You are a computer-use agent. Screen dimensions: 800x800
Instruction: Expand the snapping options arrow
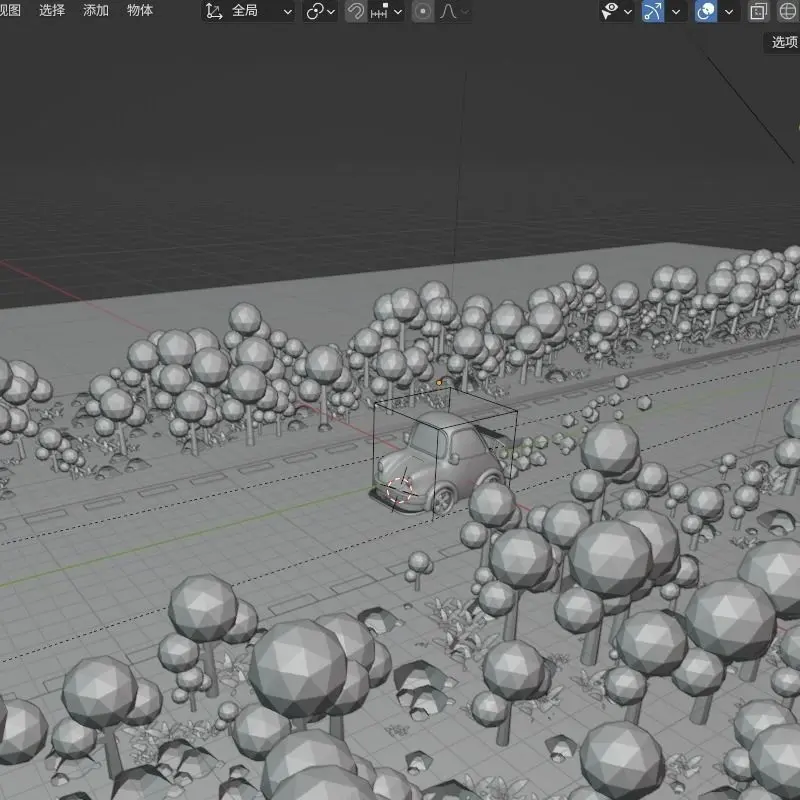click(398, 11)
